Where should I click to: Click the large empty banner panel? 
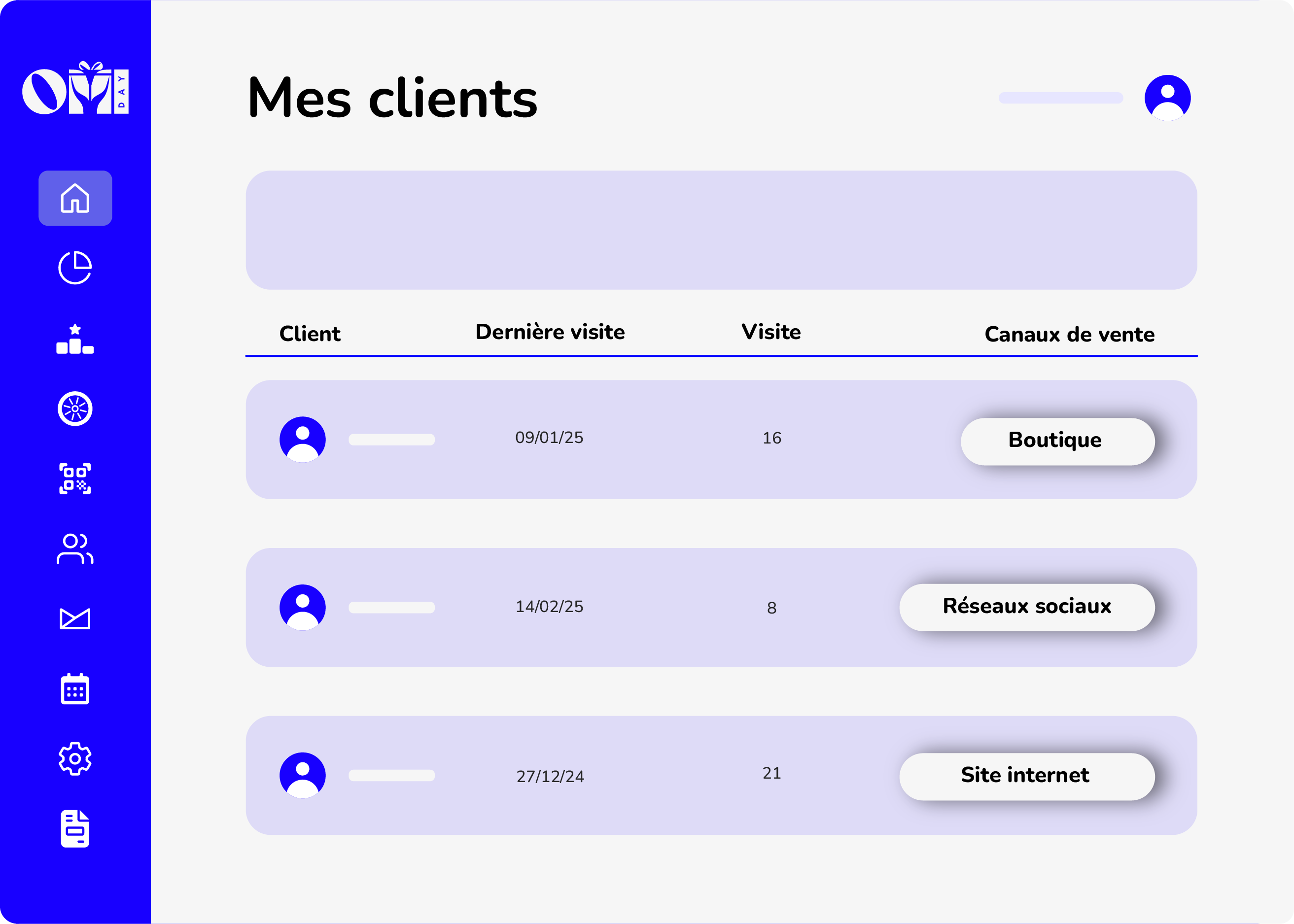pyautogui.click(x=721, y=230)
